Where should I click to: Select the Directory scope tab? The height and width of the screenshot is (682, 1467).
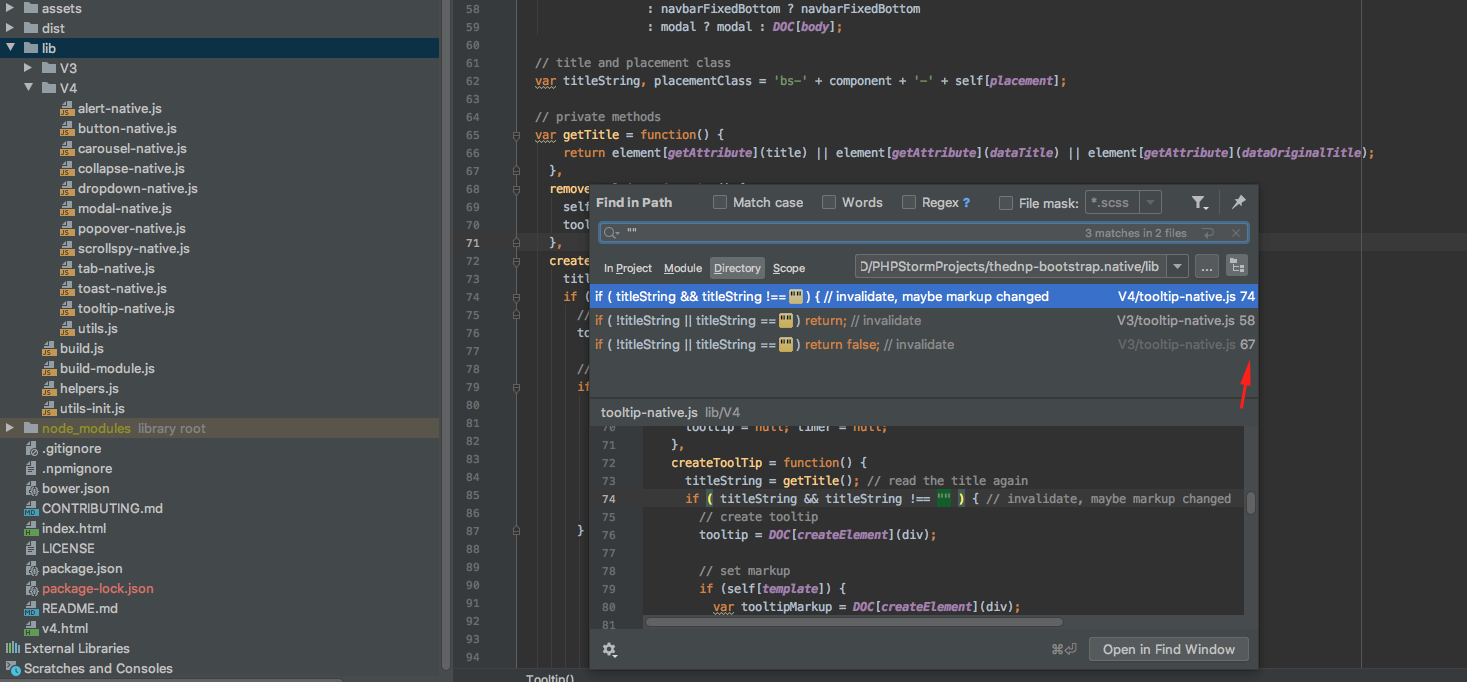(738, 268)
